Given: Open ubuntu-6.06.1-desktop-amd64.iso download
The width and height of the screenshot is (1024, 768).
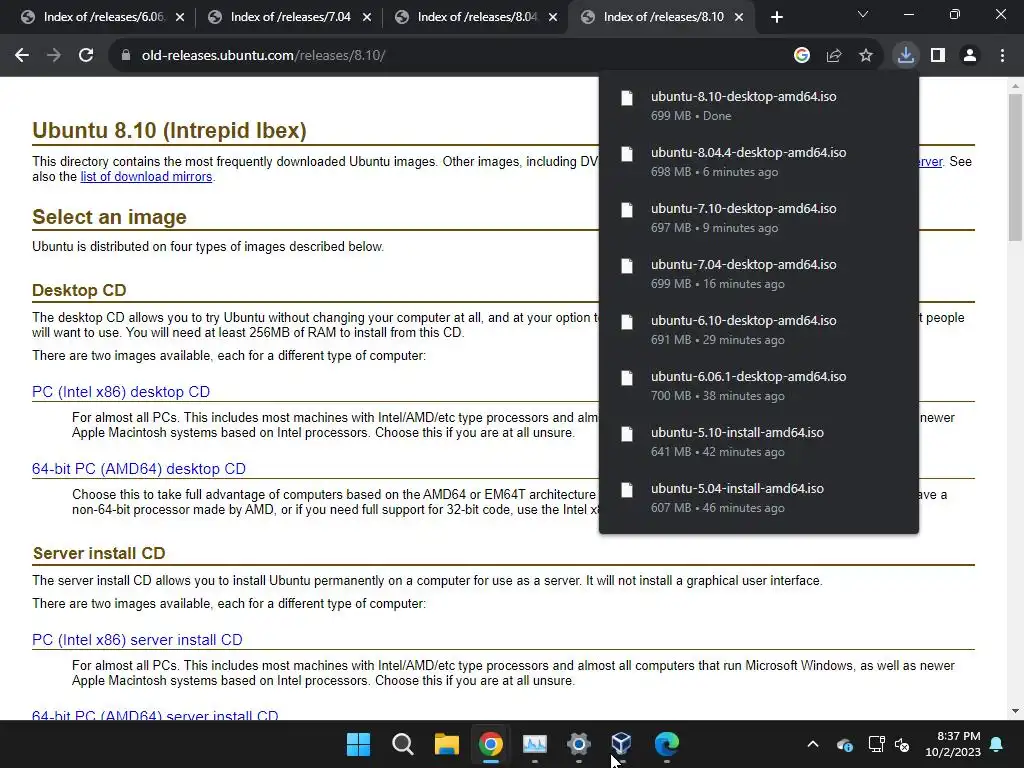Looking at the screenshot, I should (x=758, y=386).
